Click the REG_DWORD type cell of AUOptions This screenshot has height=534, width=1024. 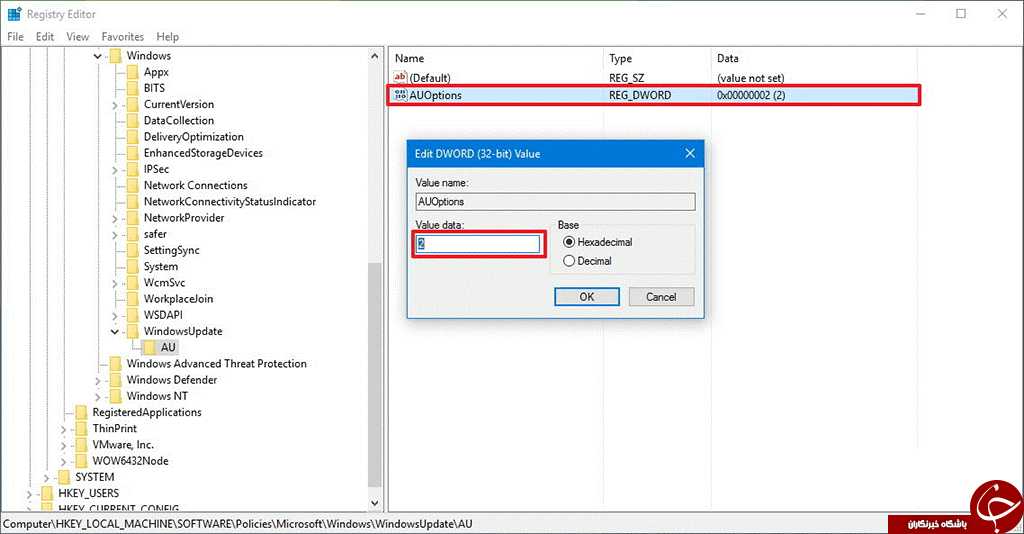click(x=640, y=95)
